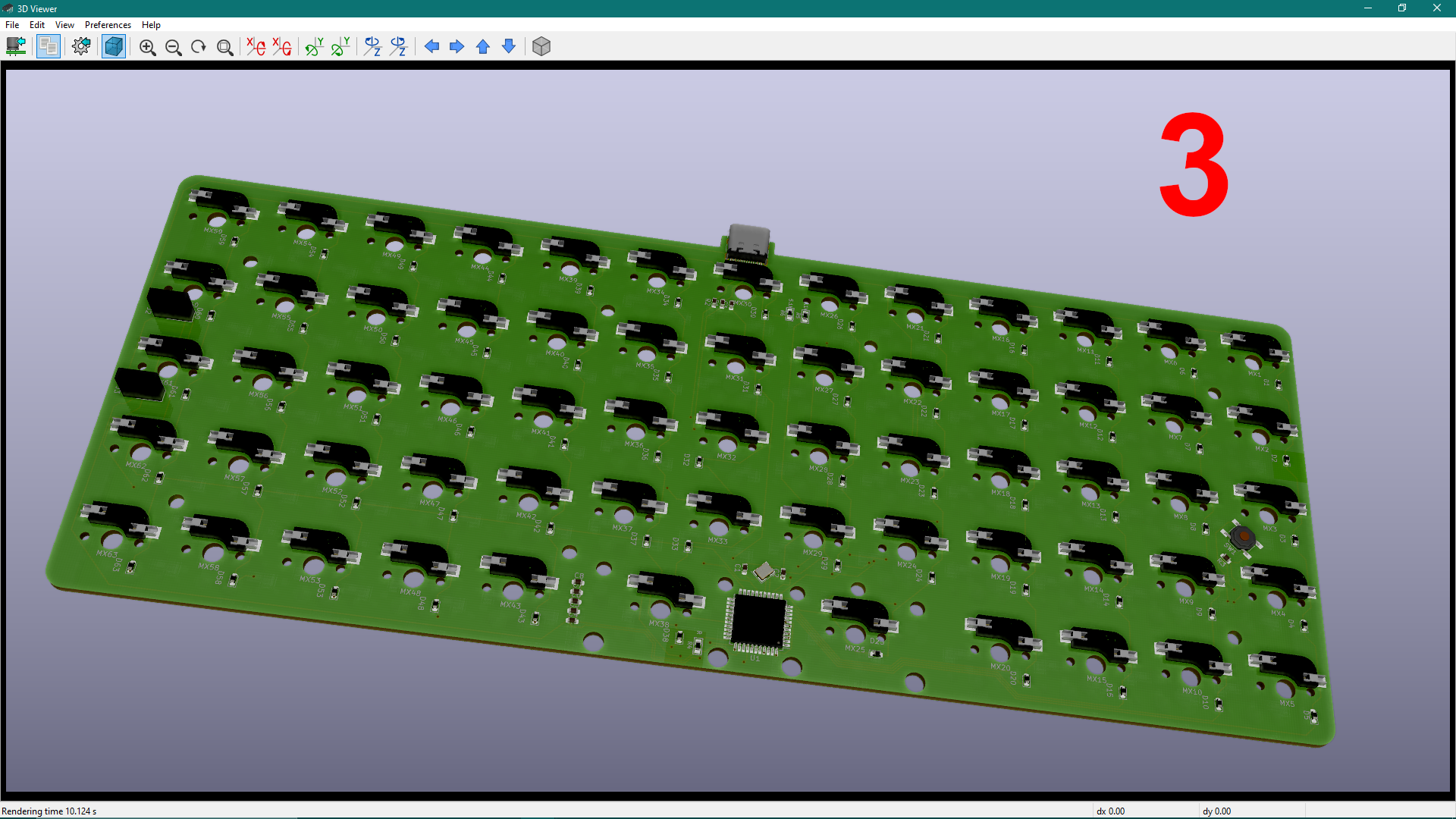Move the view down

click(508, 46)
